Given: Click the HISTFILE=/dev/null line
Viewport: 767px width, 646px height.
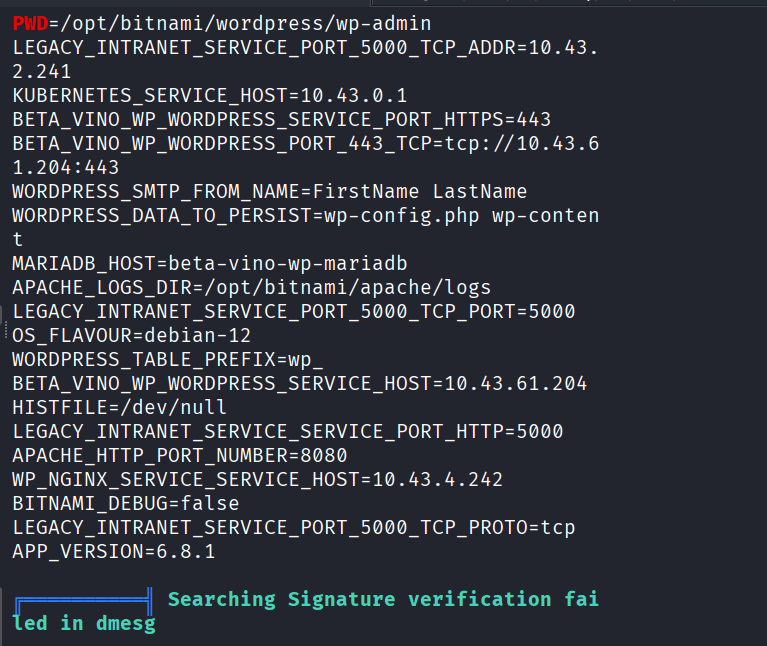Looking at the screenshot, I should click(x=120, y=408).
